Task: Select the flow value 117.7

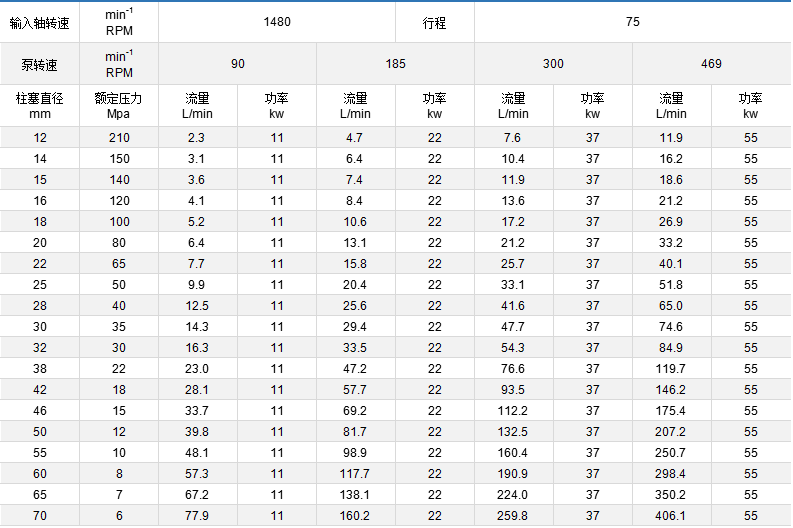Action: 355,473
